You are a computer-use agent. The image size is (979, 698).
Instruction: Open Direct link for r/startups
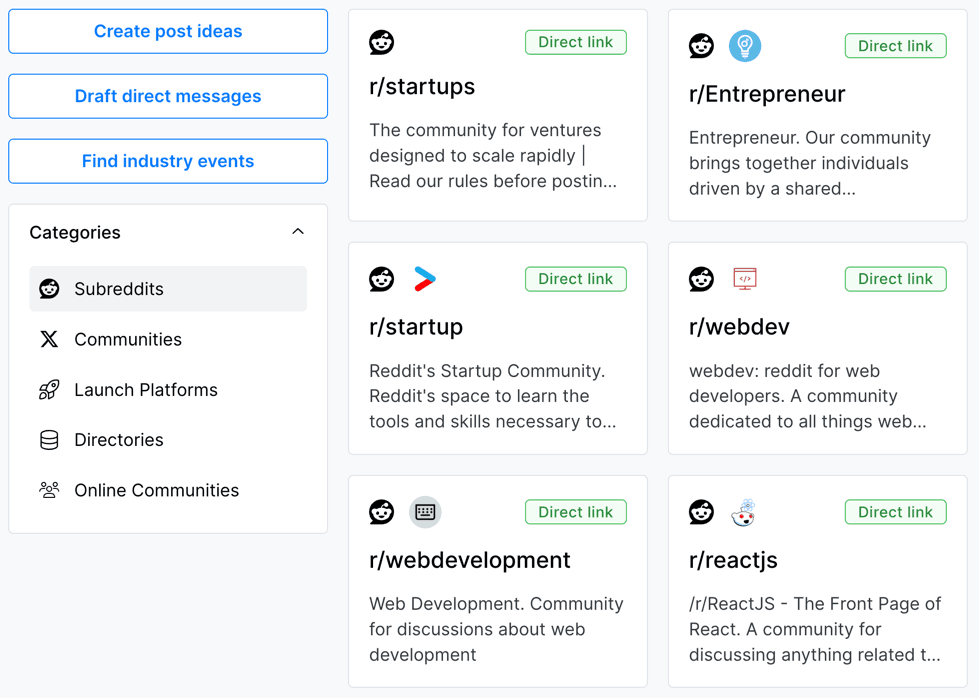coord(576,42)
